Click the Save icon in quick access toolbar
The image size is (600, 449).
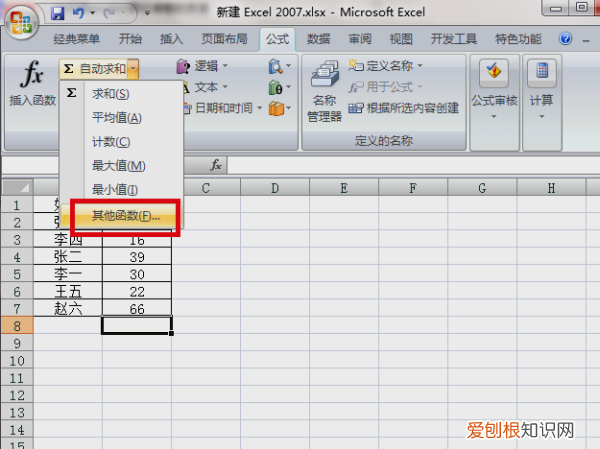(x=57, y=13)
